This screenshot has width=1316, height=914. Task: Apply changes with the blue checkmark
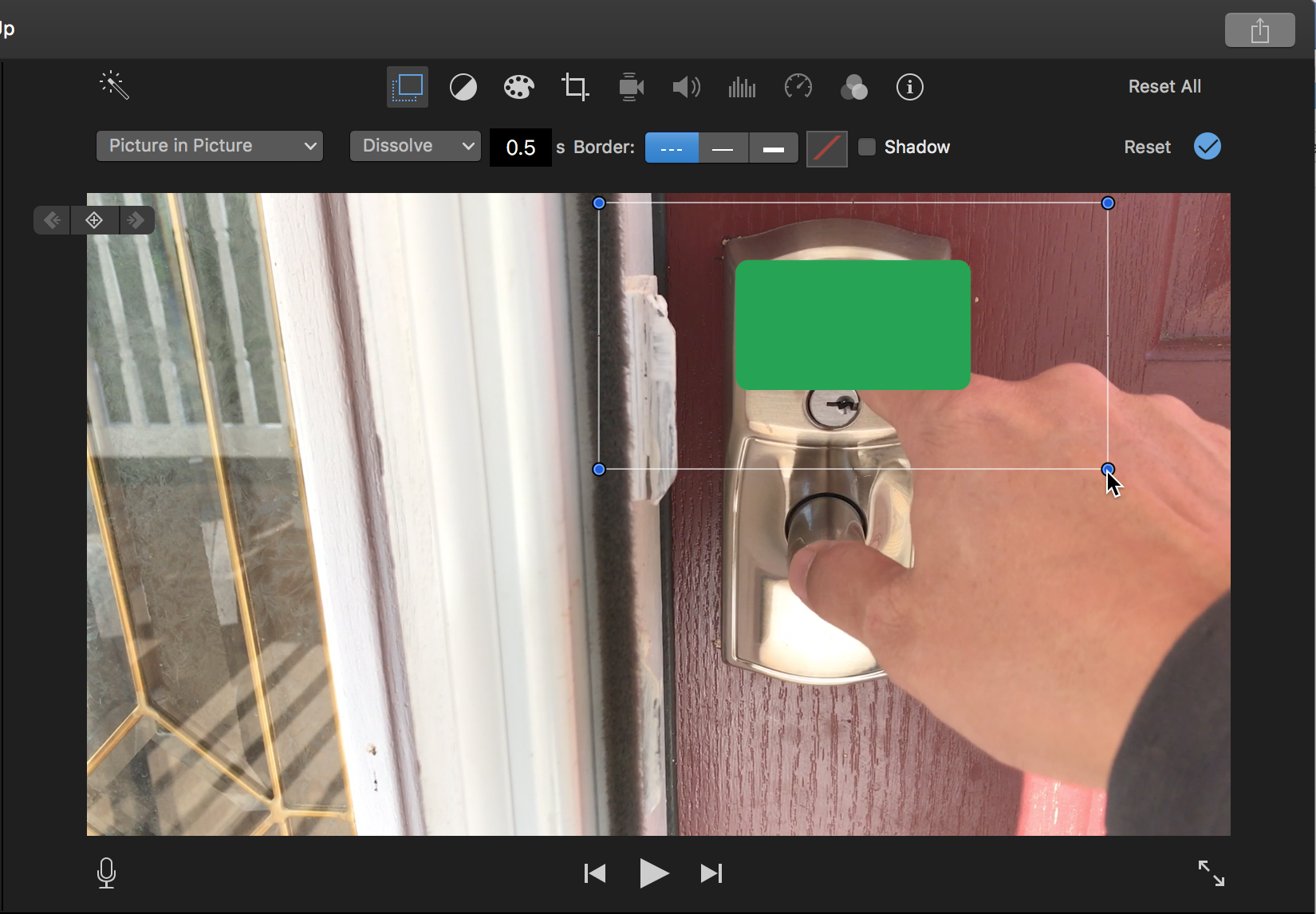(x=1207, y=147)
